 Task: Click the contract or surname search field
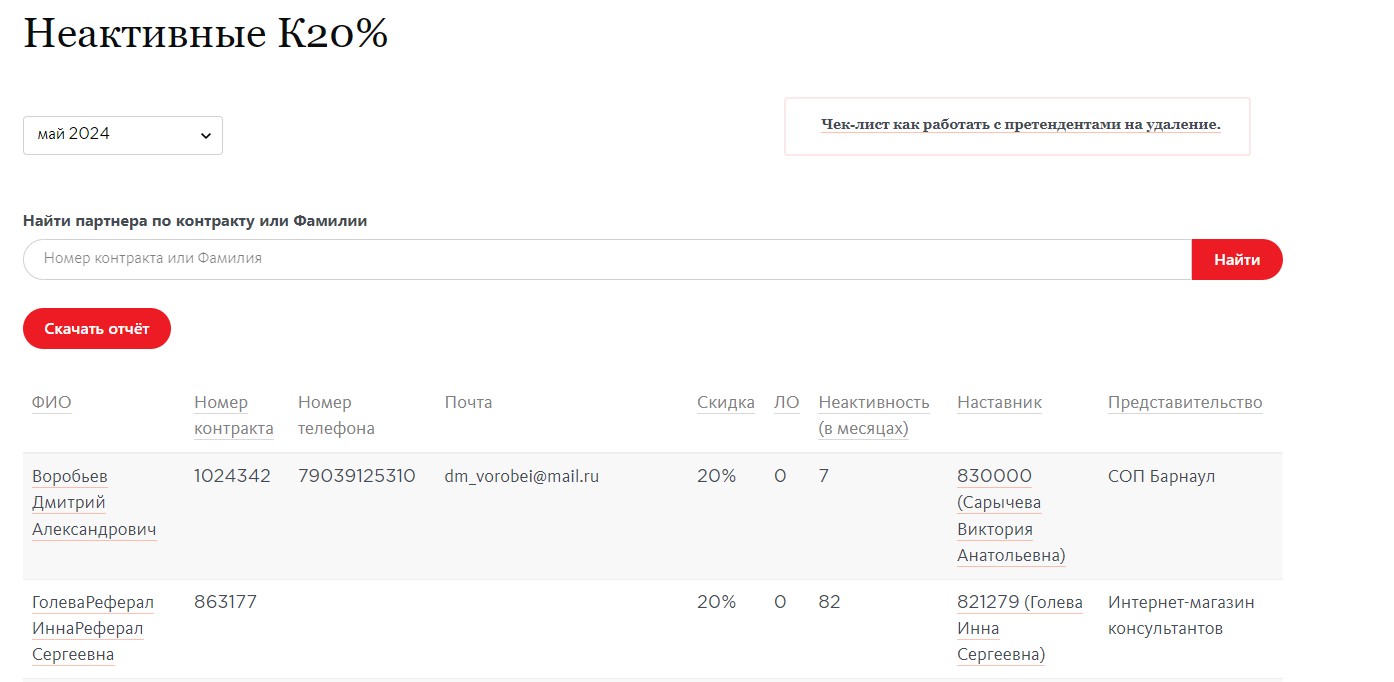(x=607, y=259)
